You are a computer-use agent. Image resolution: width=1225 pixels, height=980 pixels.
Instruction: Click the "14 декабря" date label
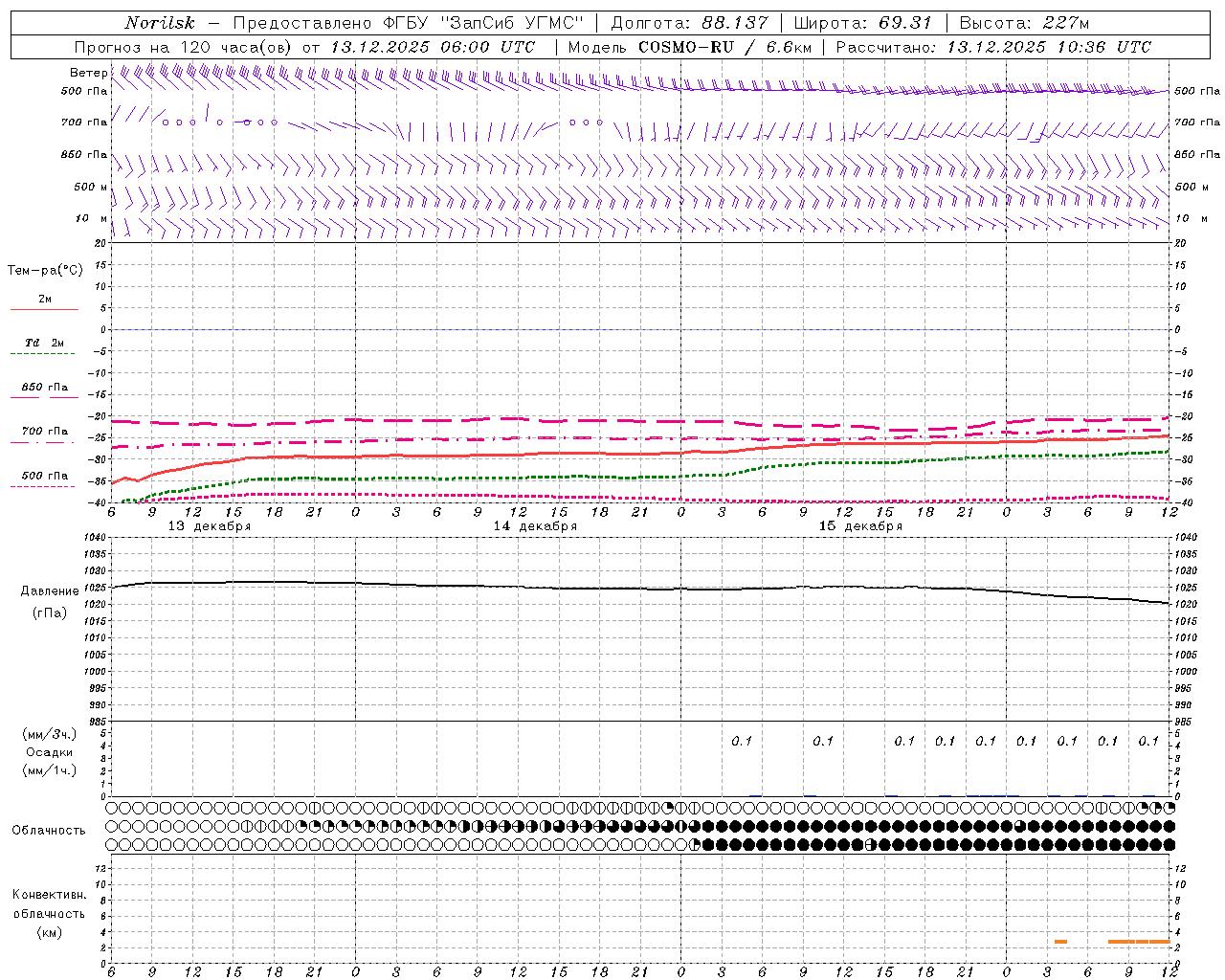tap(535, 526)
